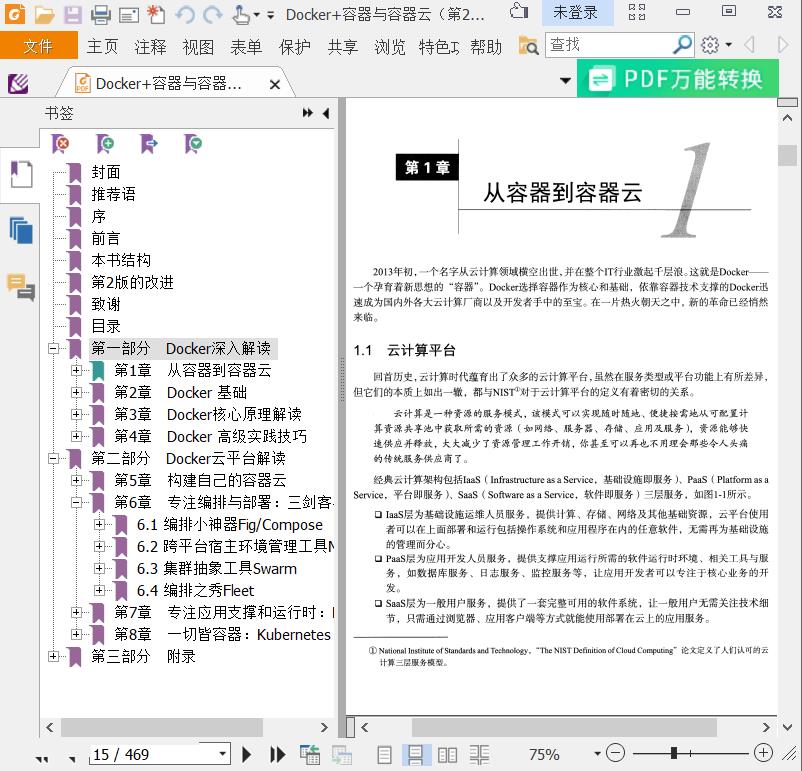Viewport: 802px width, 771px height.
Task: Open bookmark 6.4 编排之秀Fleet
Action: click(x=195, y=590)
